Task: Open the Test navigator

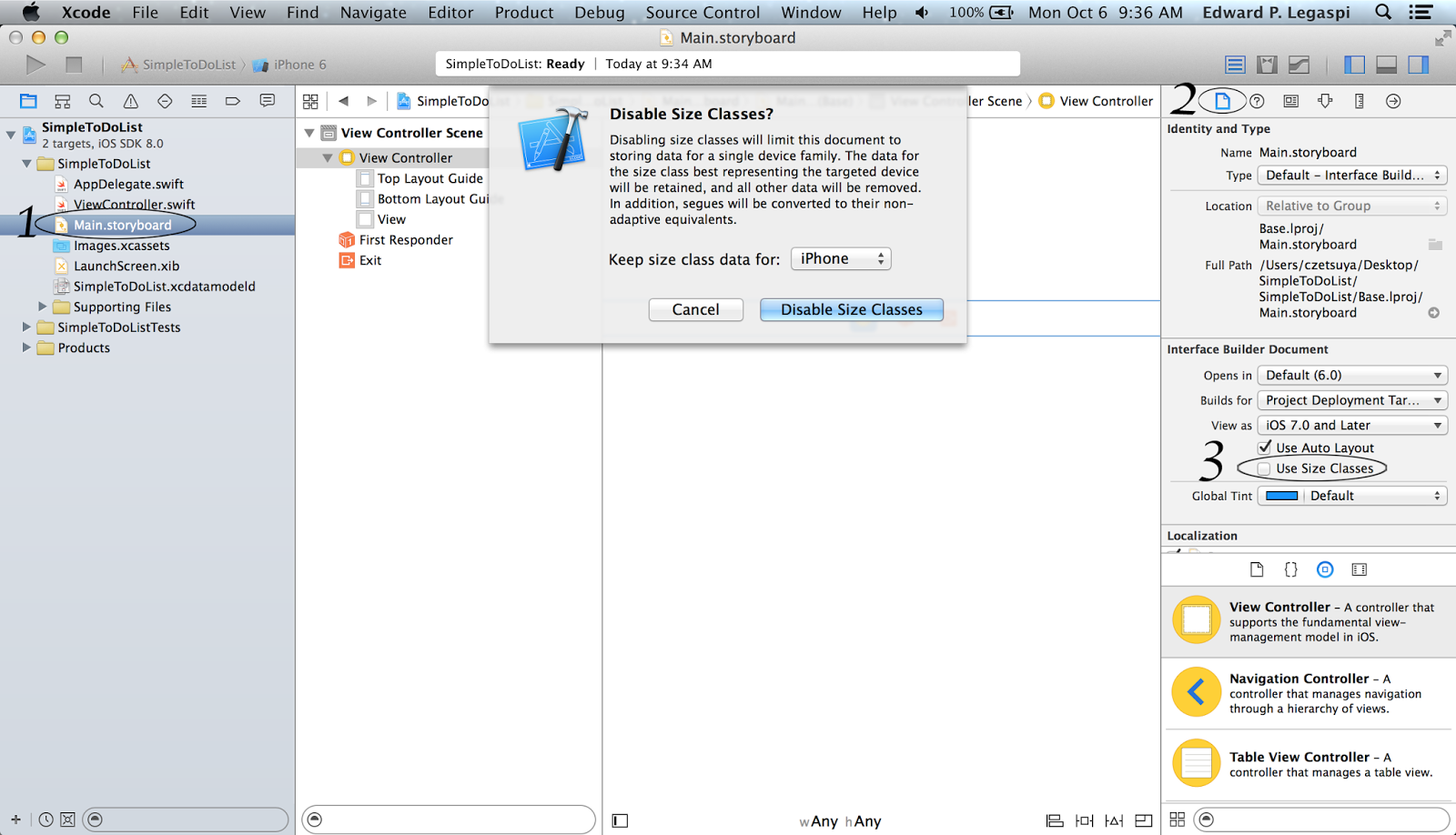Action: [165, 101]
